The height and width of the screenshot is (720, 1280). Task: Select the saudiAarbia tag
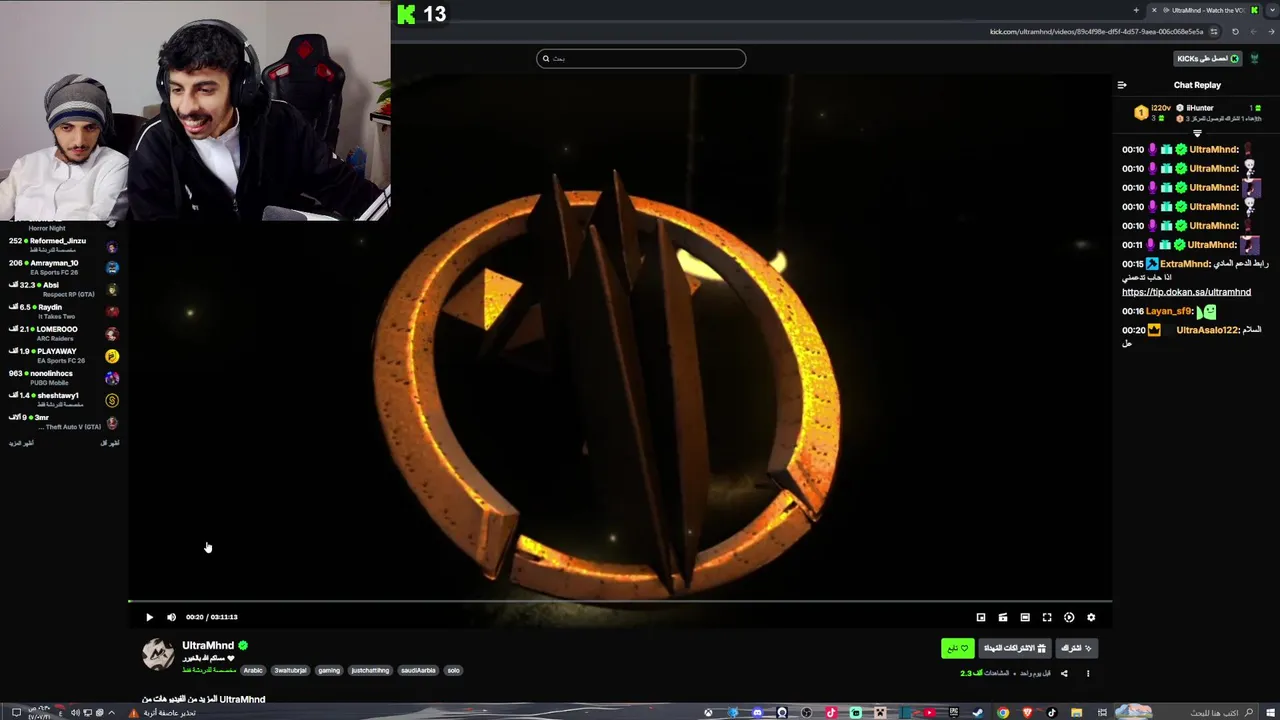pos(418,670)
